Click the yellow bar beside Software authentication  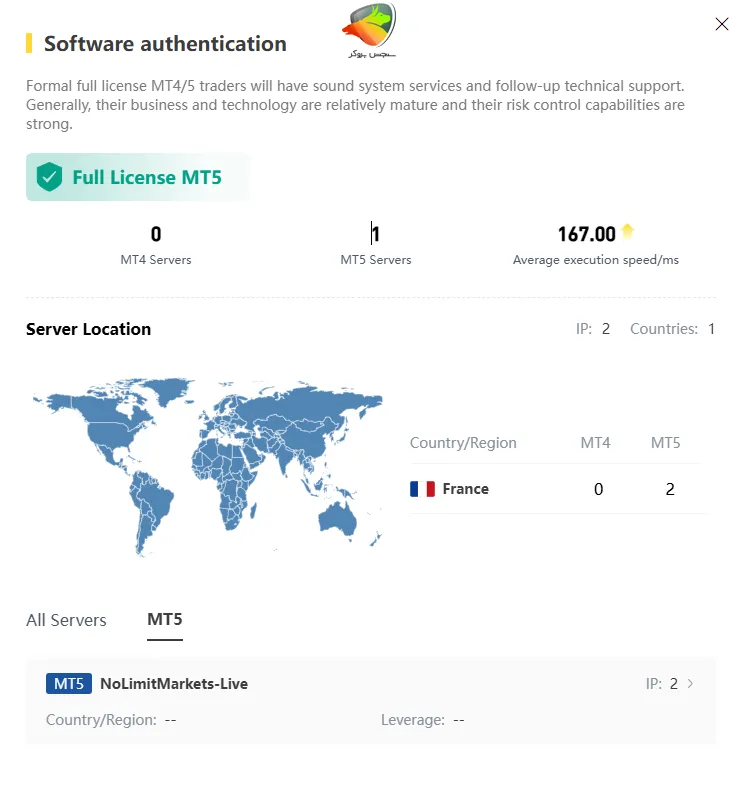pos(29,44)
